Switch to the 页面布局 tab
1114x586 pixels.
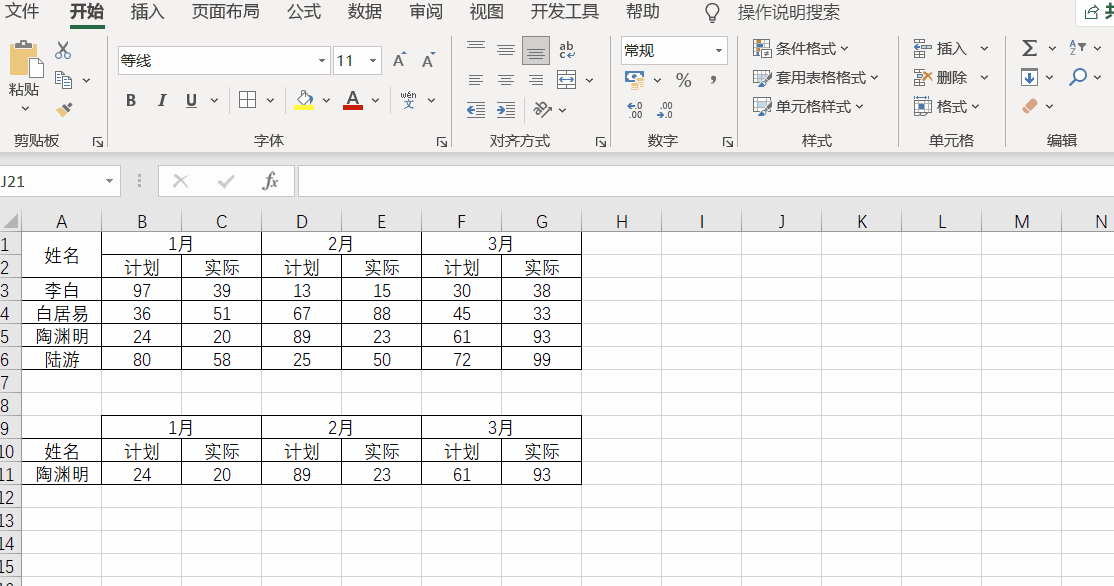click(226, 11)
